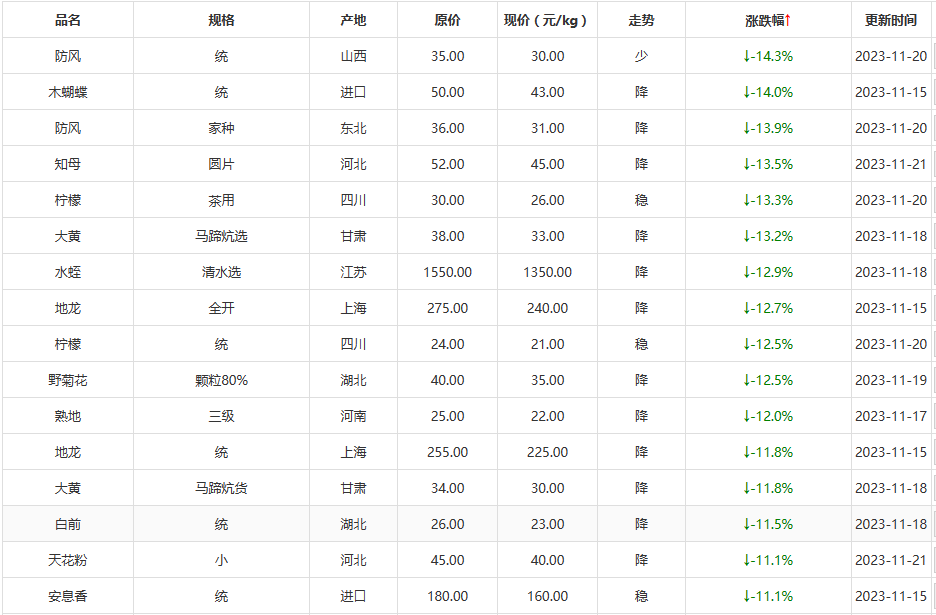Open the 安息香 product name
This screenshot has height=615, width=936.
(67, 596)
